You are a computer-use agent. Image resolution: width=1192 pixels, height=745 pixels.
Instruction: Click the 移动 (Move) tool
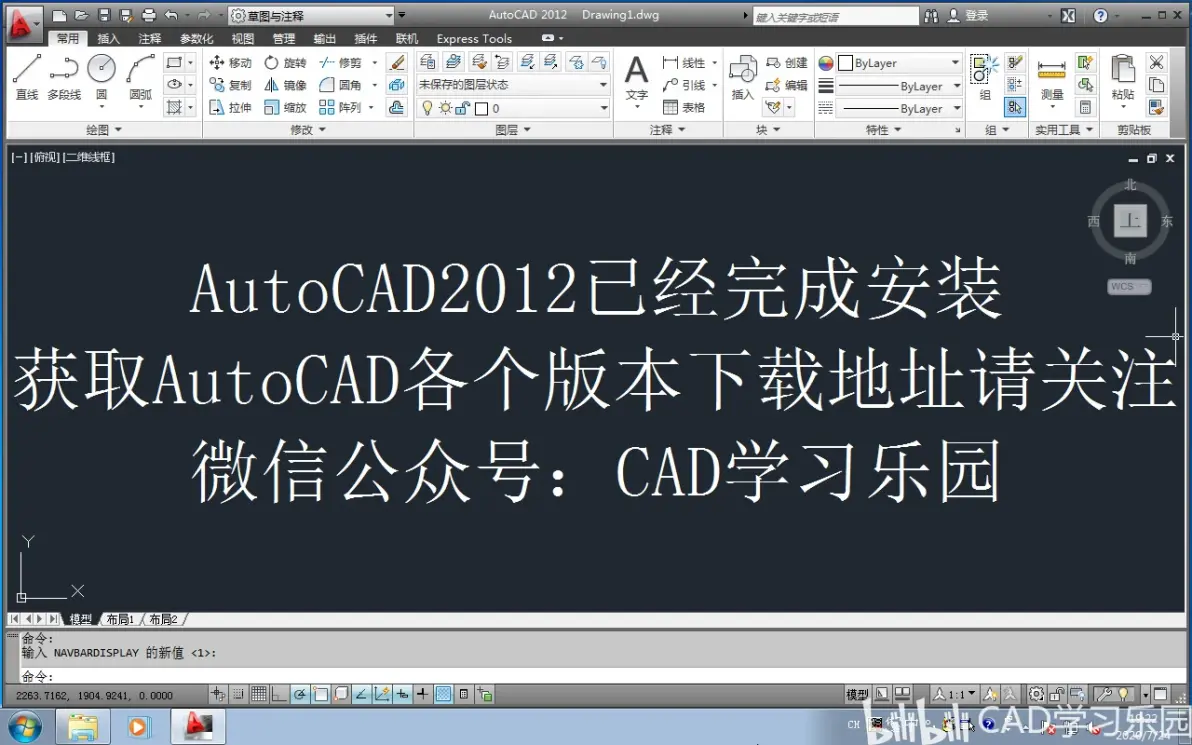(x=230, y=62)
